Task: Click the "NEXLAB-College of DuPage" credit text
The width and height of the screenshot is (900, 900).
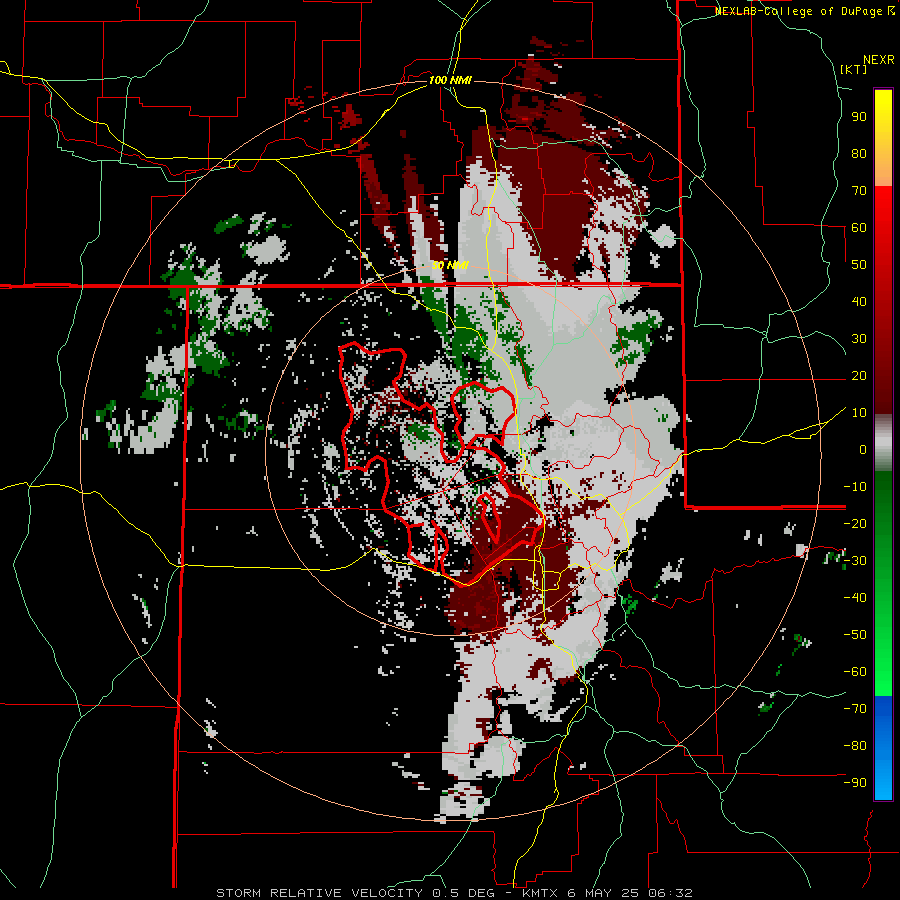Action: [800, 11]
